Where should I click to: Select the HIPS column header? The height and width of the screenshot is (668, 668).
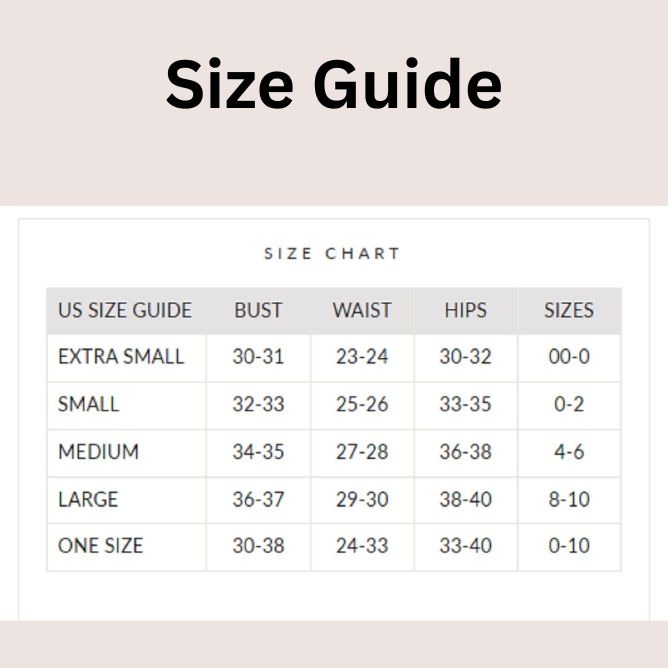pos(465,310)
